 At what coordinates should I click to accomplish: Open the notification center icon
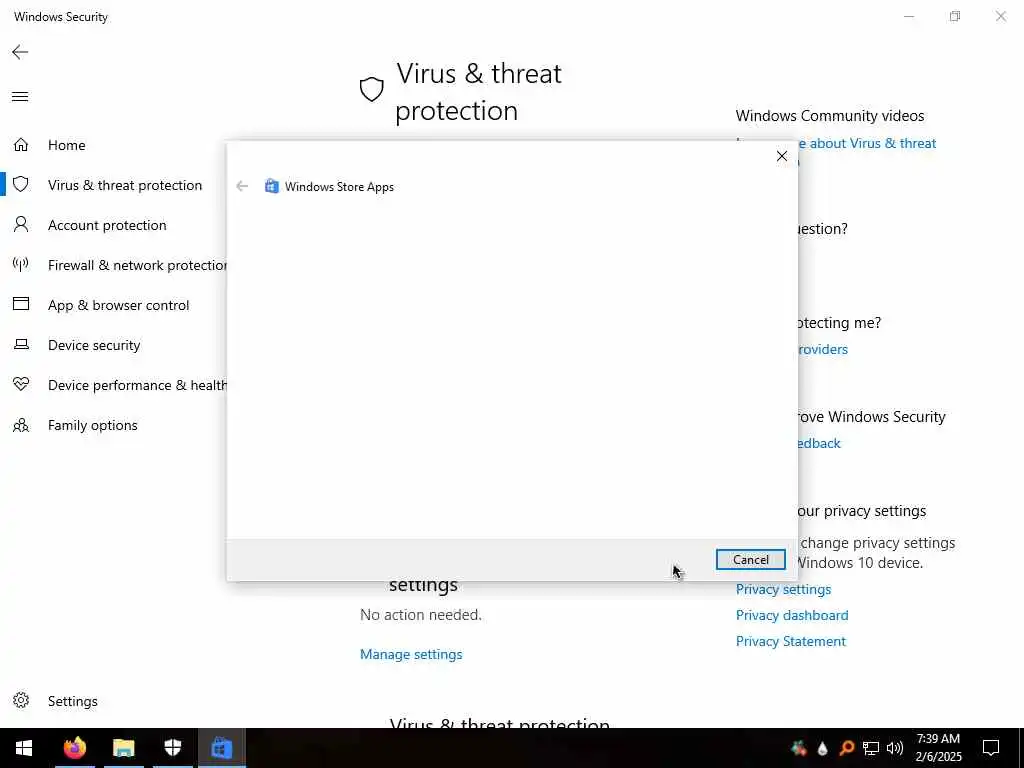[x=991, y=748]
